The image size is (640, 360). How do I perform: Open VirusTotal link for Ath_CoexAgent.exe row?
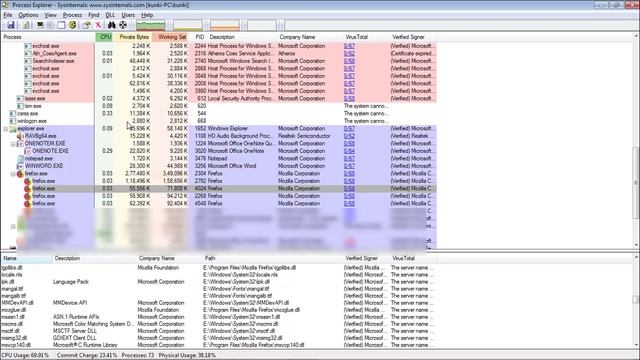349,53
